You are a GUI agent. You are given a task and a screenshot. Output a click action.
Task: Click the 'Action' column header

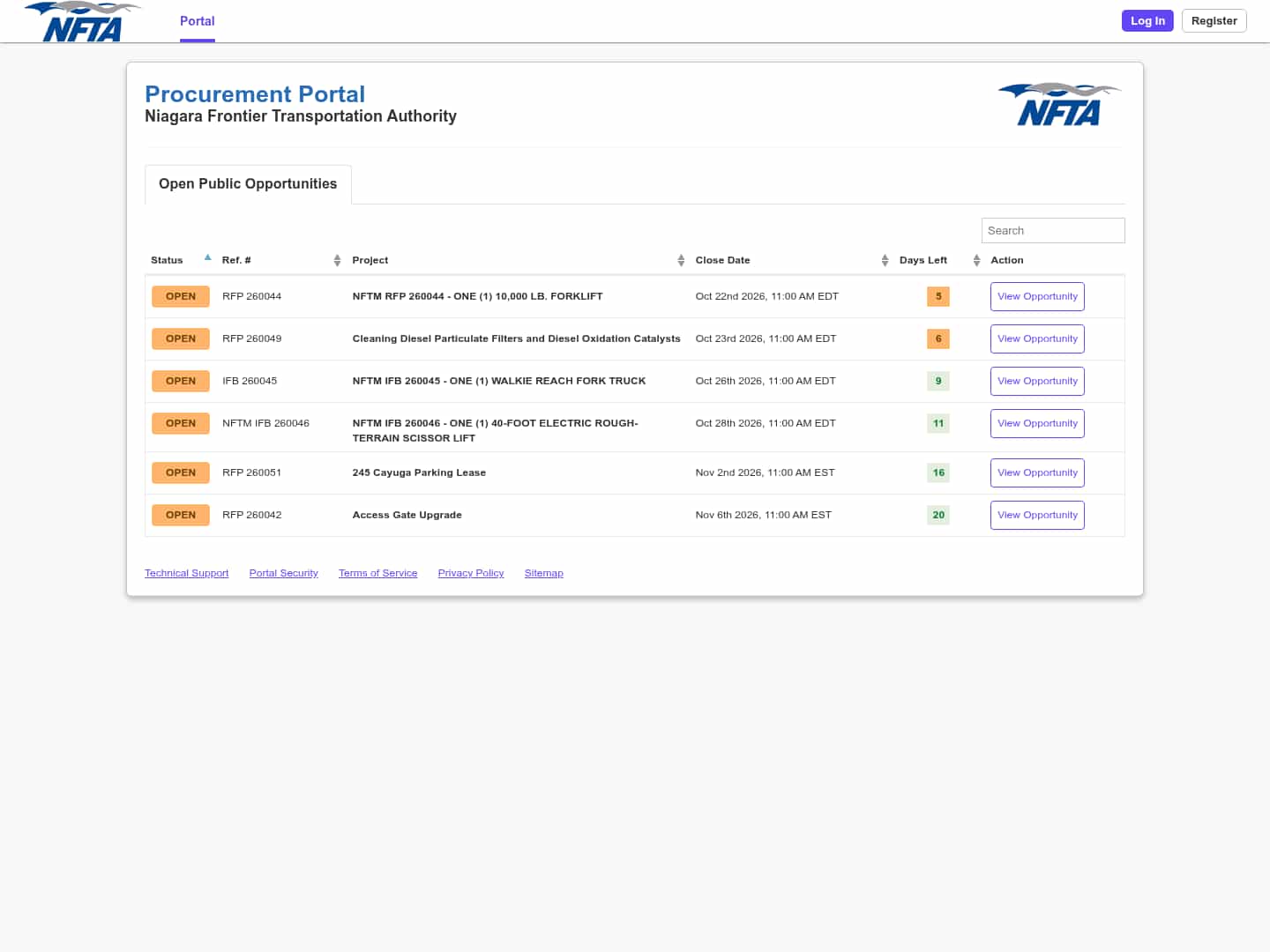click(x=1007, y=260)
